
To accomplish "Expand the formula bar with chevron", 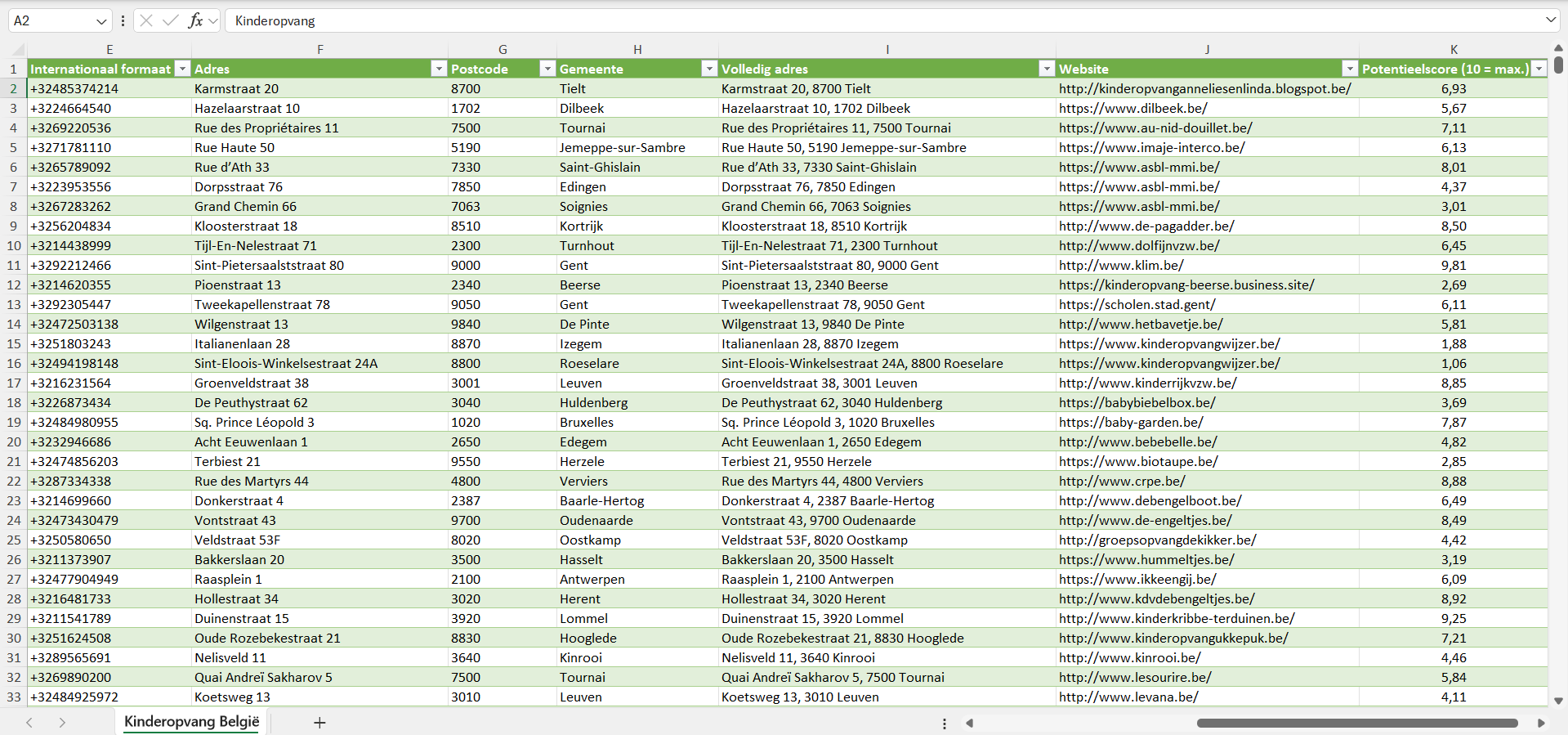I will point(1550,20).
